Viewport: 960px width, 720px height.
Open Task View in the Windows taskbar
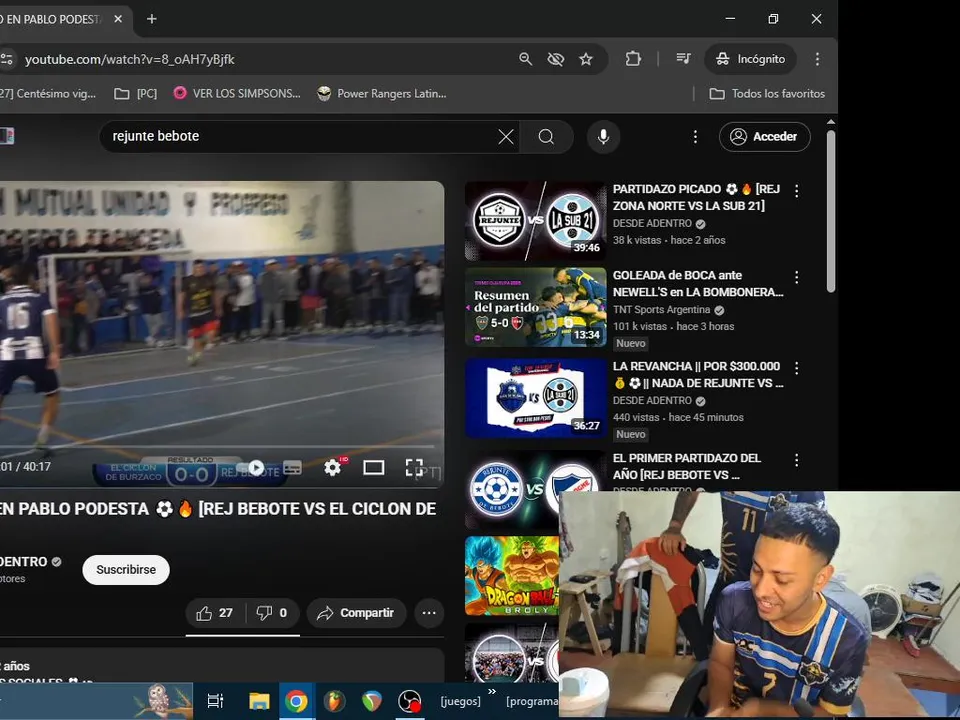pyautogui.click(x=216, y=701)
